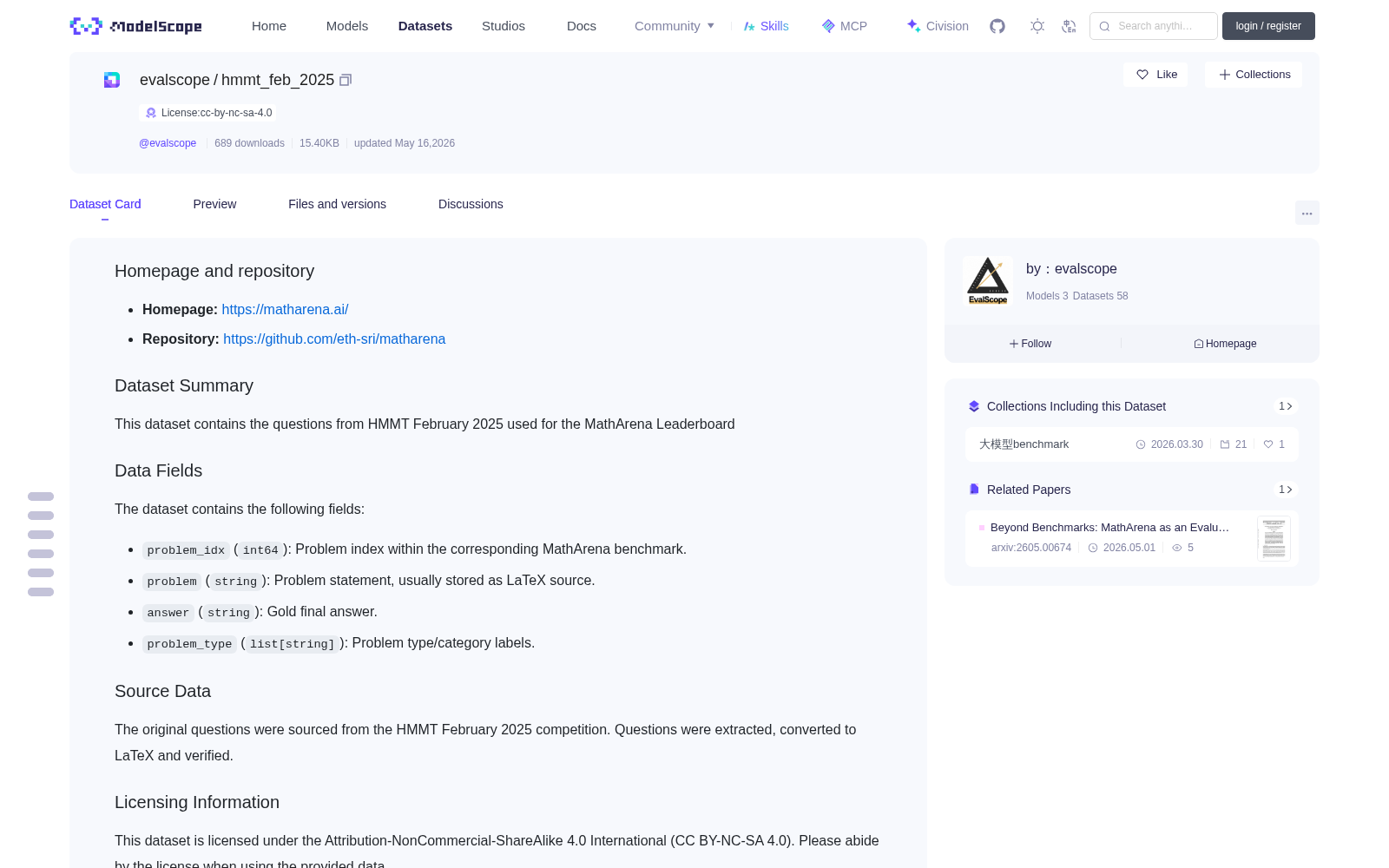Viewport: 1389px width, 868px height.
Task: Click the Collections stack icon
Action: click(974, 406)
